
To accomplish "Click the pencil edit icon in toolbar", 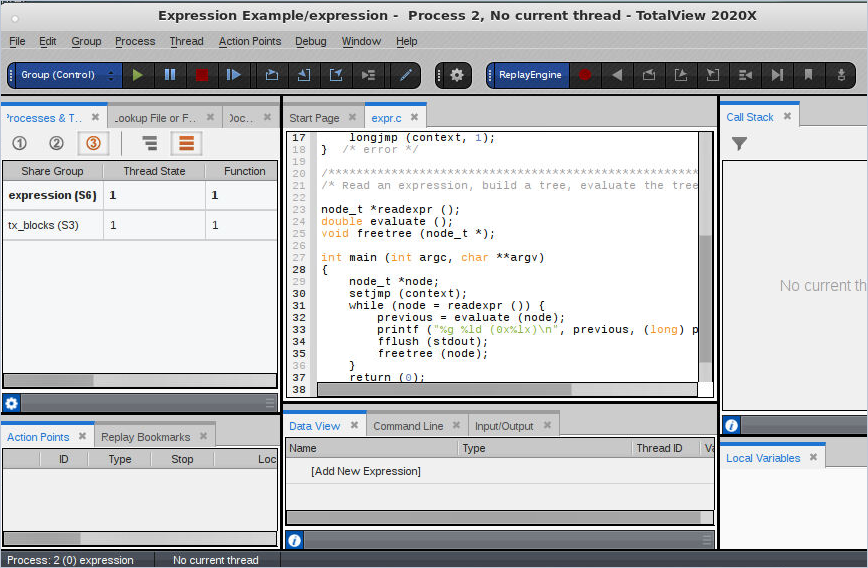I will coord(405,75).
